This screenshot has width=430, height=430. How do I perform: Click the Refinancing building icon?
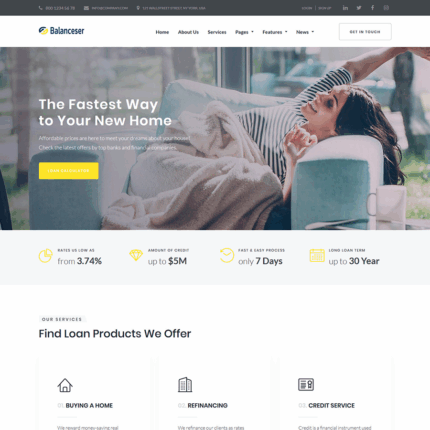pyautogui.click(x=185, y=385)
